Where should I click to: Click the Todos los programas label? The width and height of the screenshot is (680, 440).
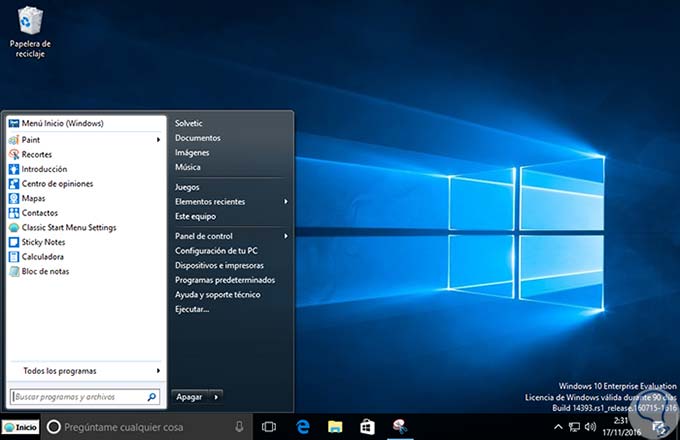point(60,371)
